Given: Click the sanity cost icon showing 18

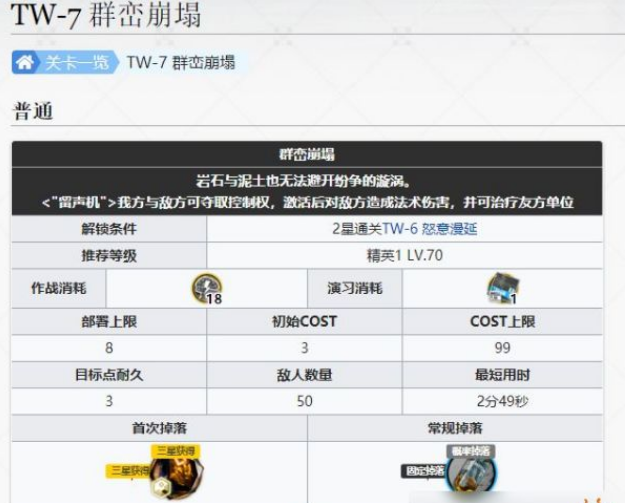Looking at the screenshot, I should click(x=206, y=288).
